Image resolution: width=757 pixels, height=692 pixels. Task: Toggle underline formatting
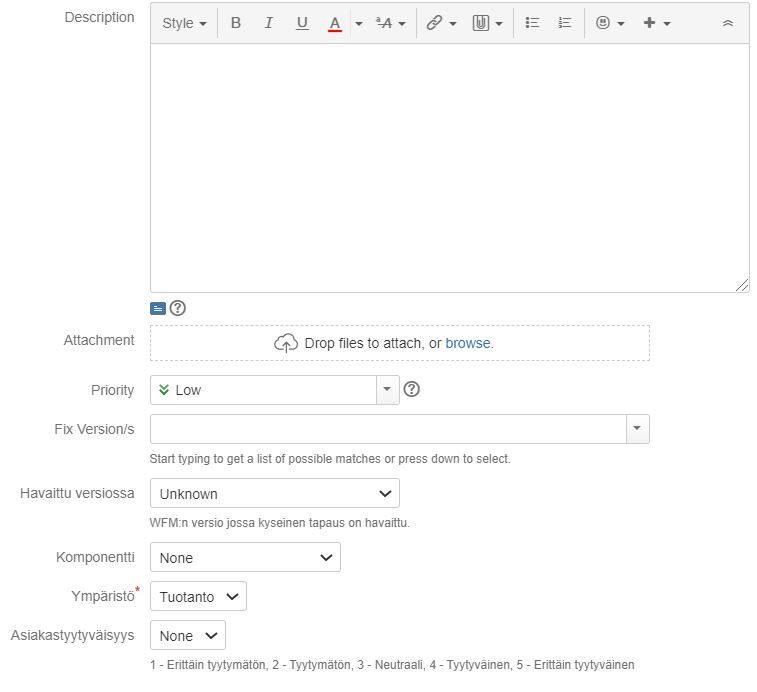pos(302,23)
